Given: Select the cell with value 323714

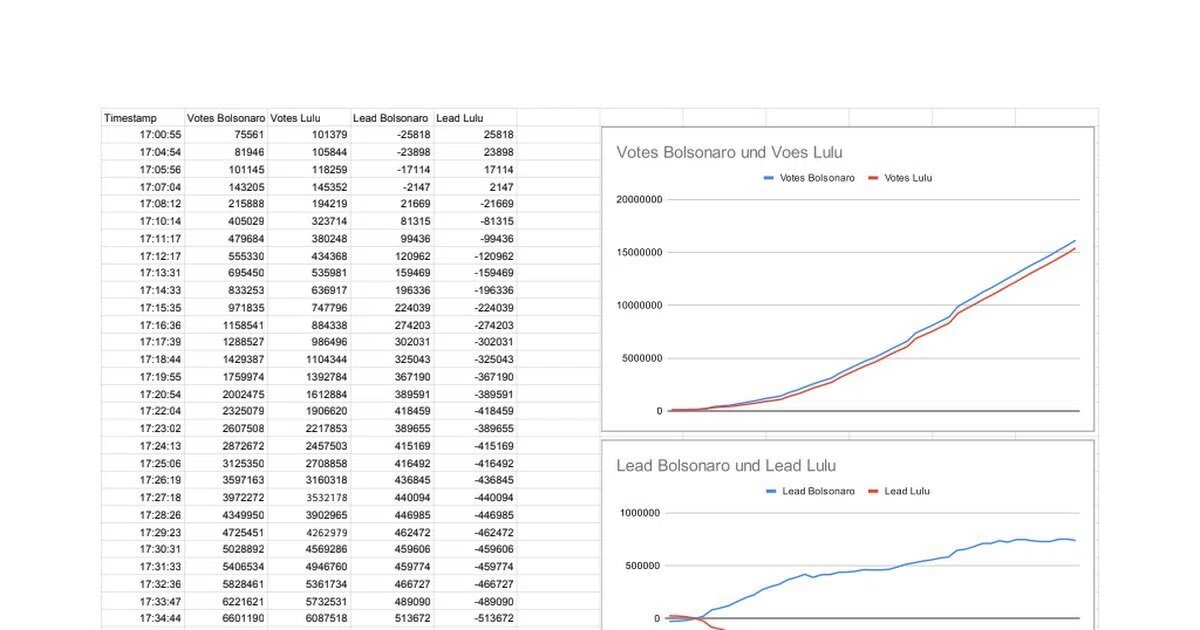Looking at the screenshot, I should [x=309, y=221].
